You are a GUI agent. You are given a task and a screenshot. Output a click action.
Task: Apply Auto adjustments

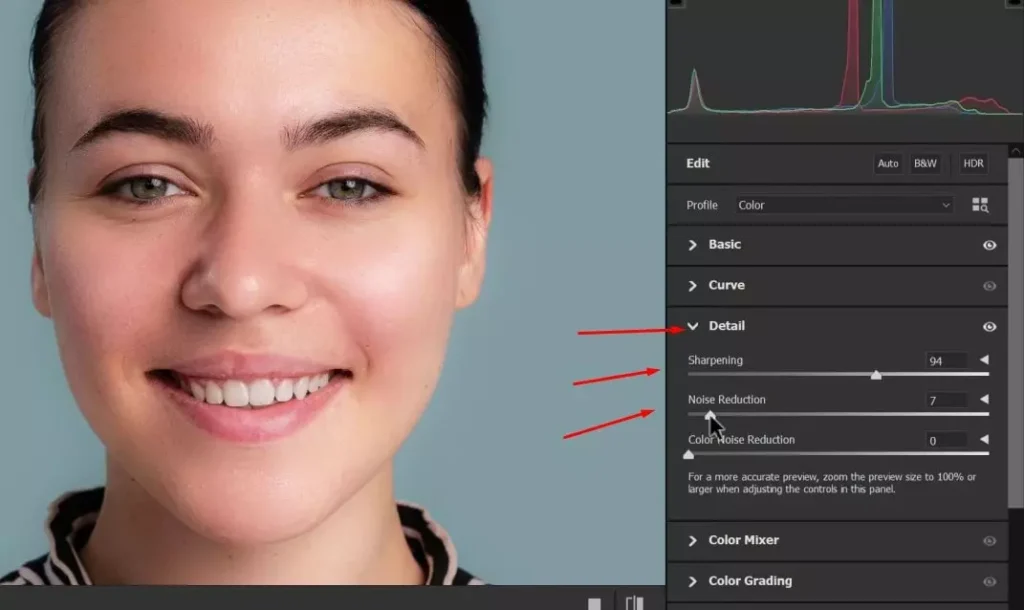[x=887, y=164]
